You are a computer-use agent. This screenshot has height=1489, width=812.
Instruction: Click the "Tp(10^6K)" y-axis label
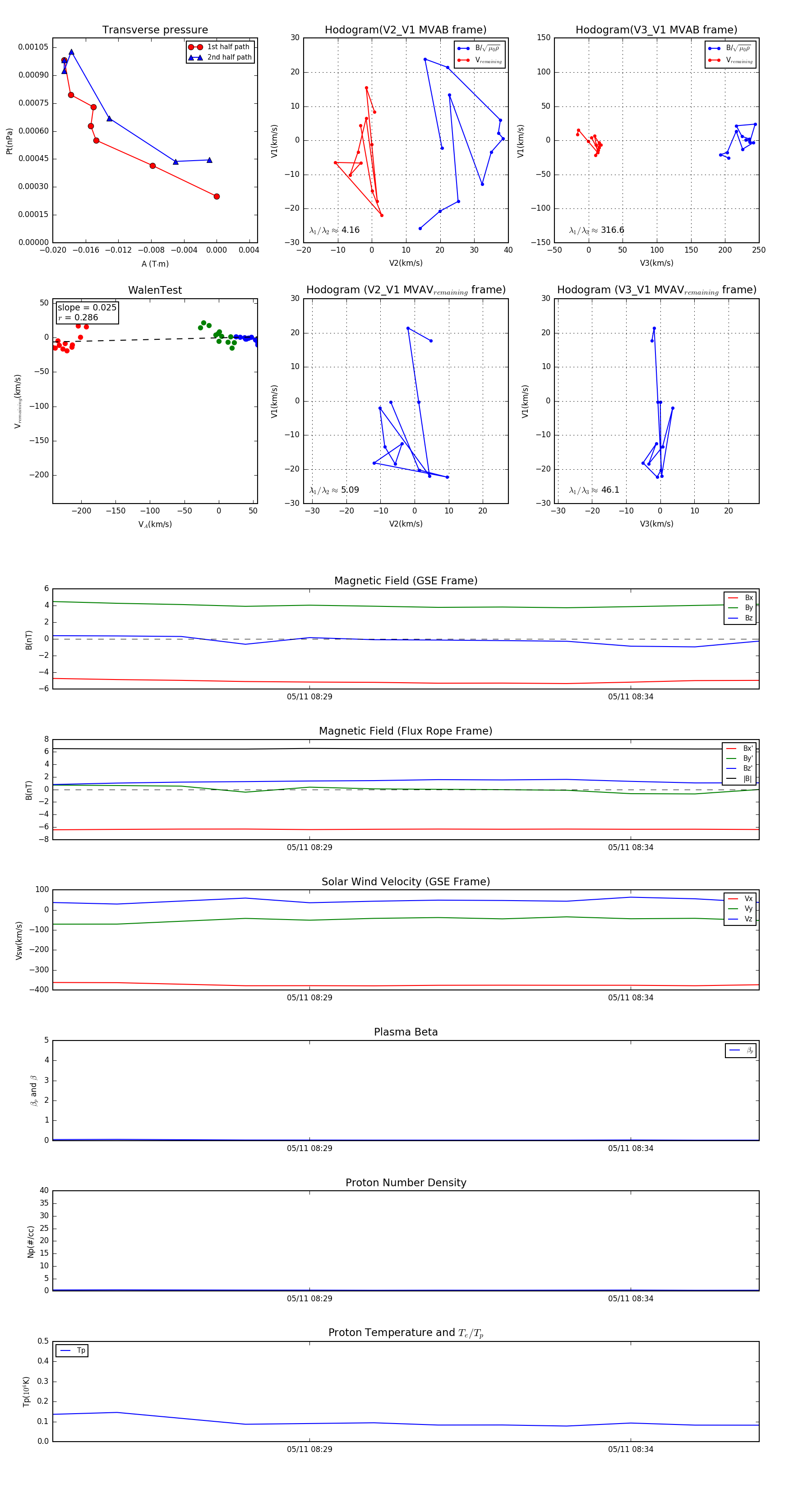tap(26, 1392)
